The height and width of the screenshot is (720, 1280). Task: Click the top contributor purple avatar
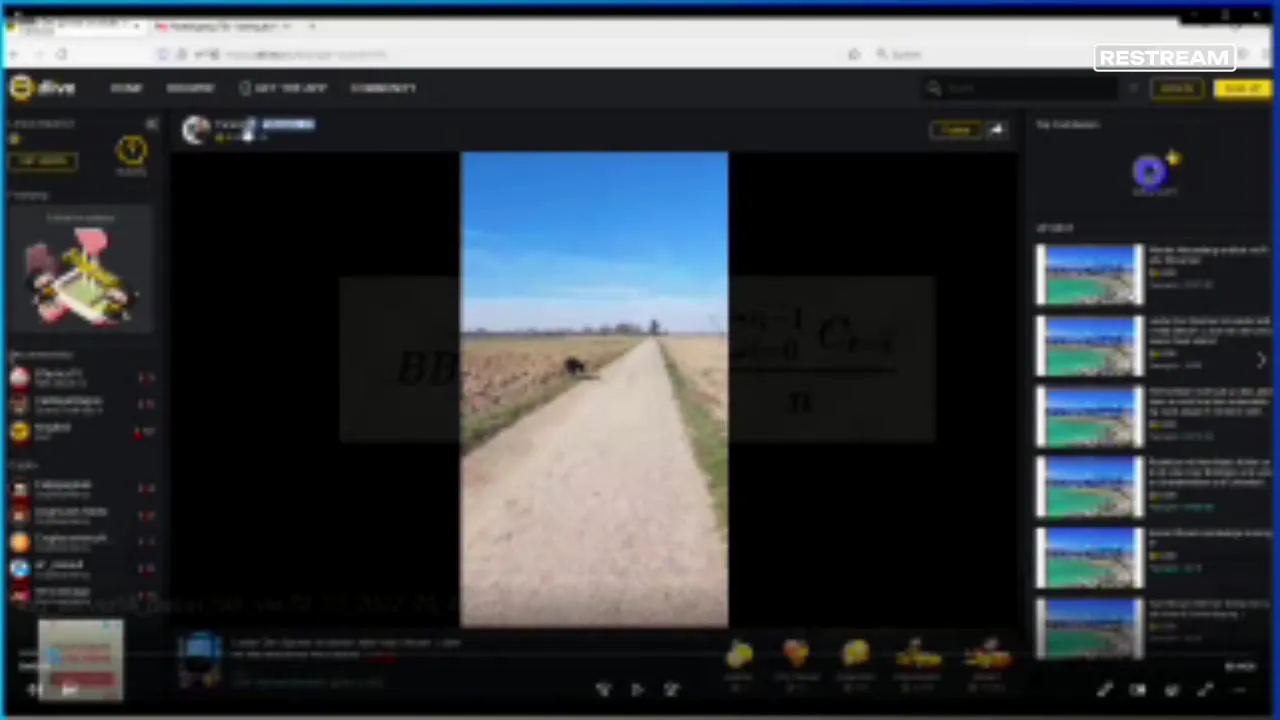(1150, 172)
